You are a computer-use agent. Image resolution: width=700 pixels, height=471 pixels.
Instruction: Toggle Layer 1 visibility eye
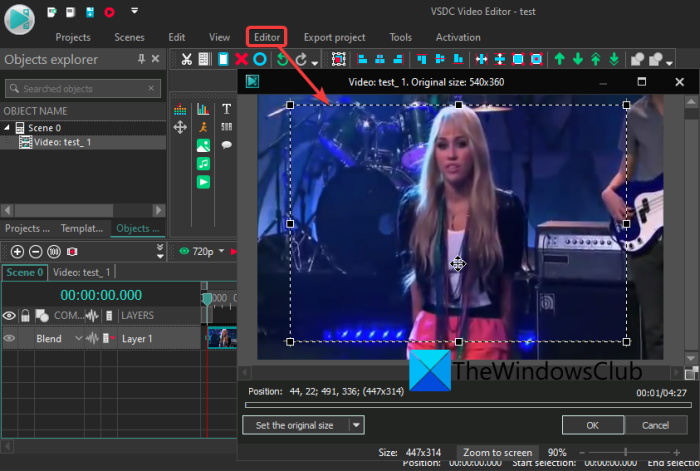pos(10,339)
